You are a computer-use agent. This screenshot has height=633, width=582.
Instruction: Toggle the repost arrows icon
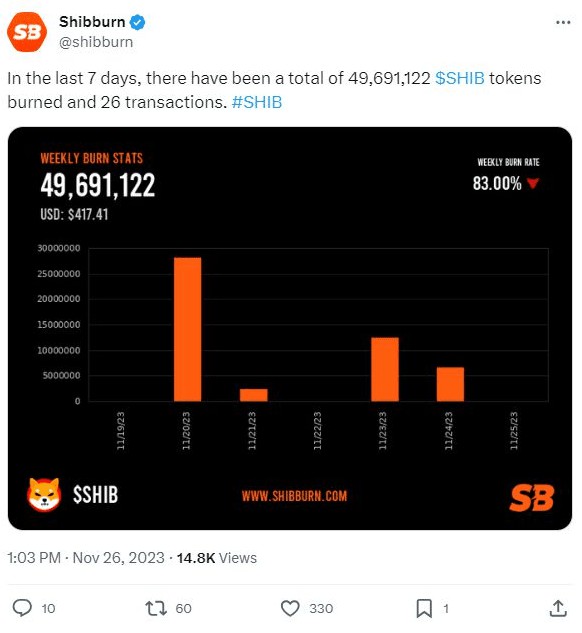pyautogui.click(x=156, y=608)
